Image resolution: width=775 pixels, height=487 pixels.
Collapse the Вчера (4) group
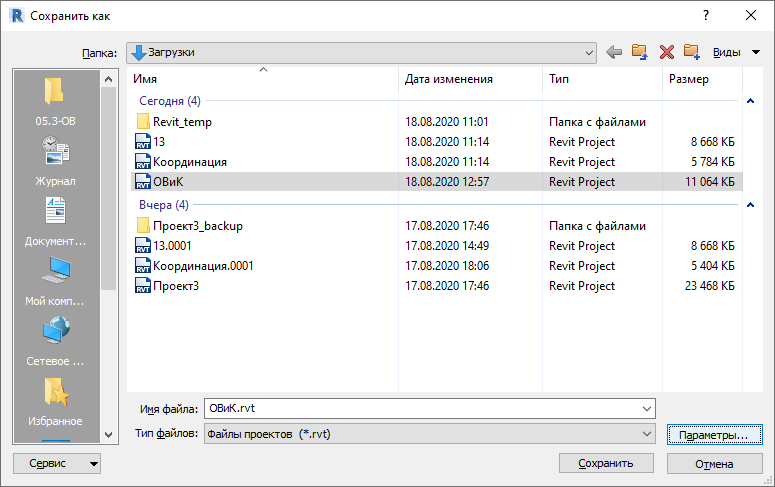coord(750,205)
